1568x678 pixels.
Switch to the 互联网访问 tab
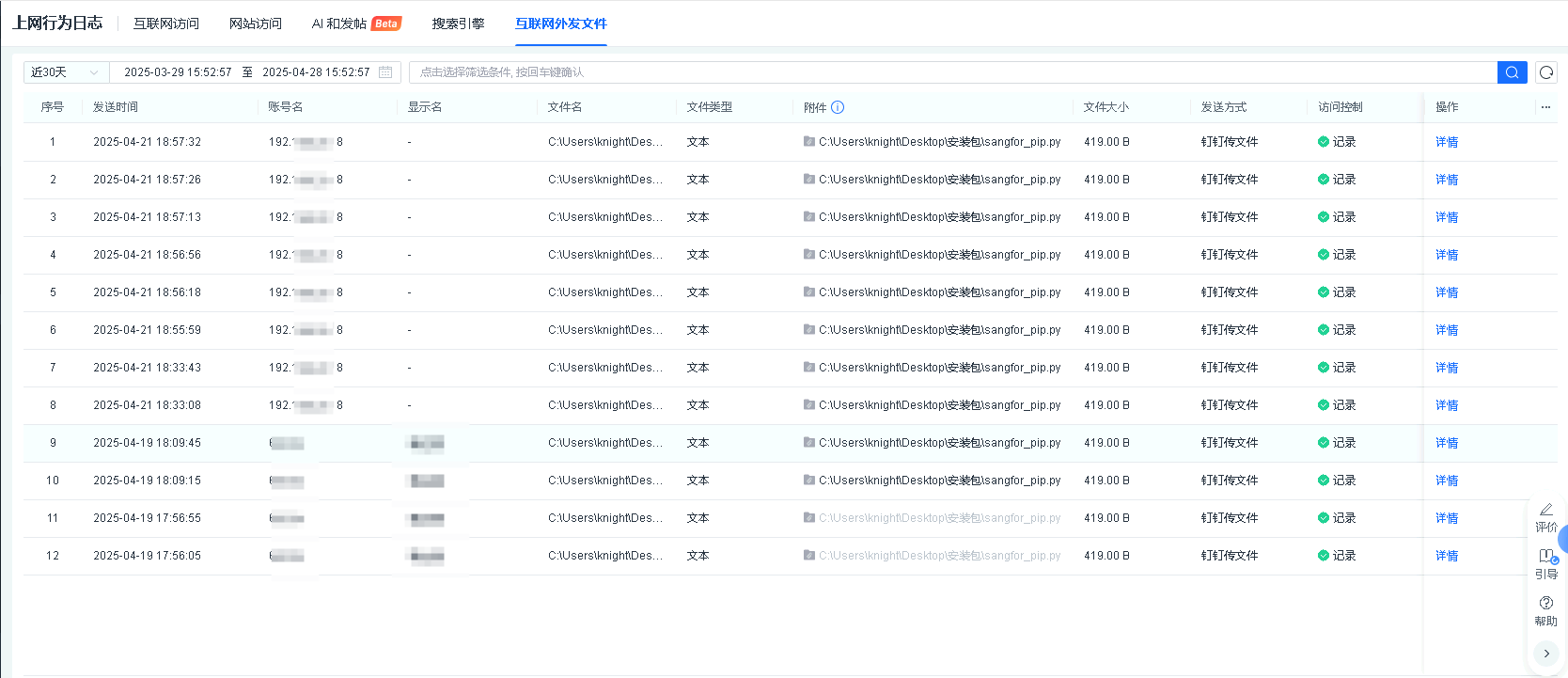click(x=166, y=24)
